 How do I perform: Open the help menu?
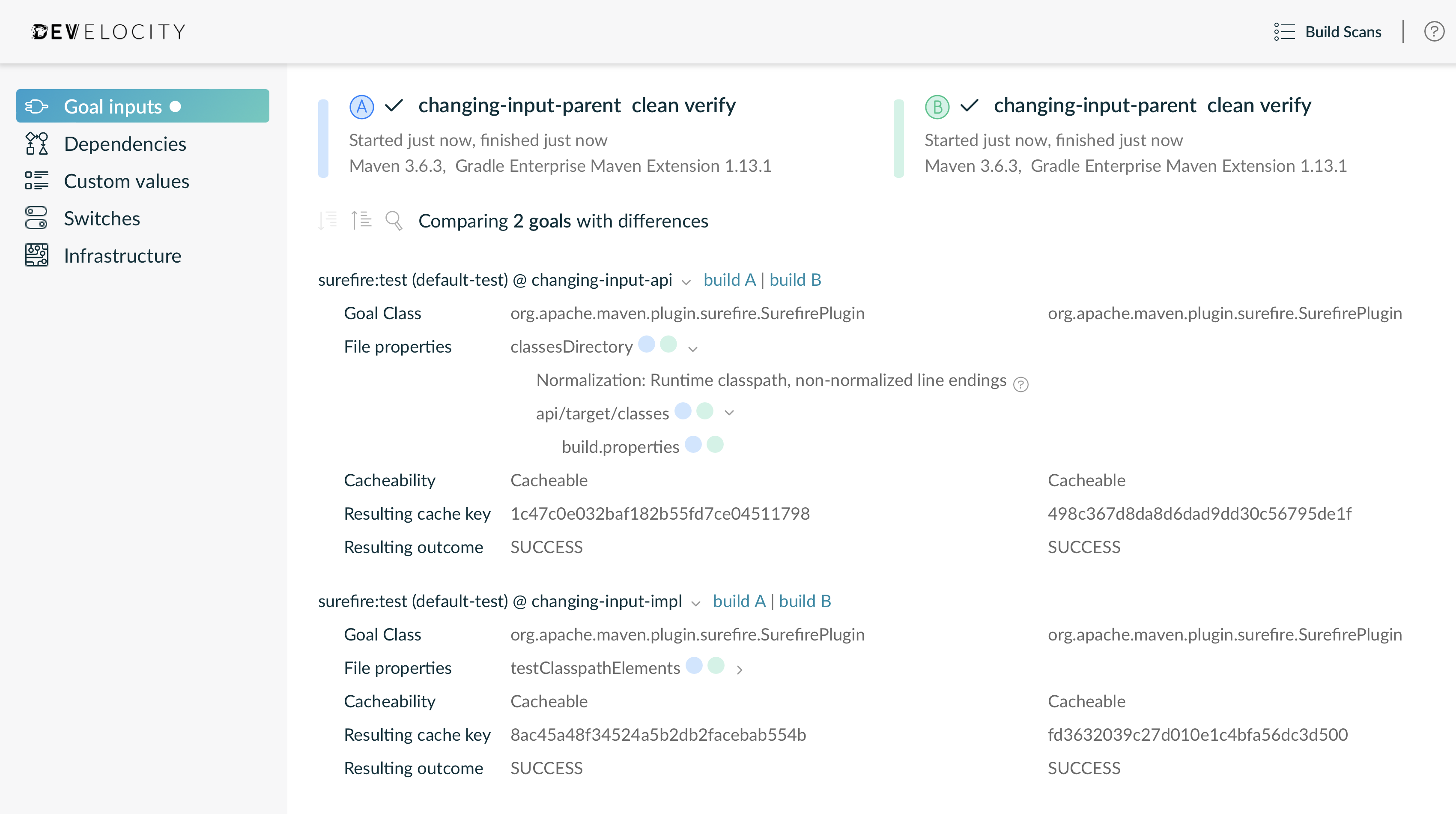pos(1434,32)
